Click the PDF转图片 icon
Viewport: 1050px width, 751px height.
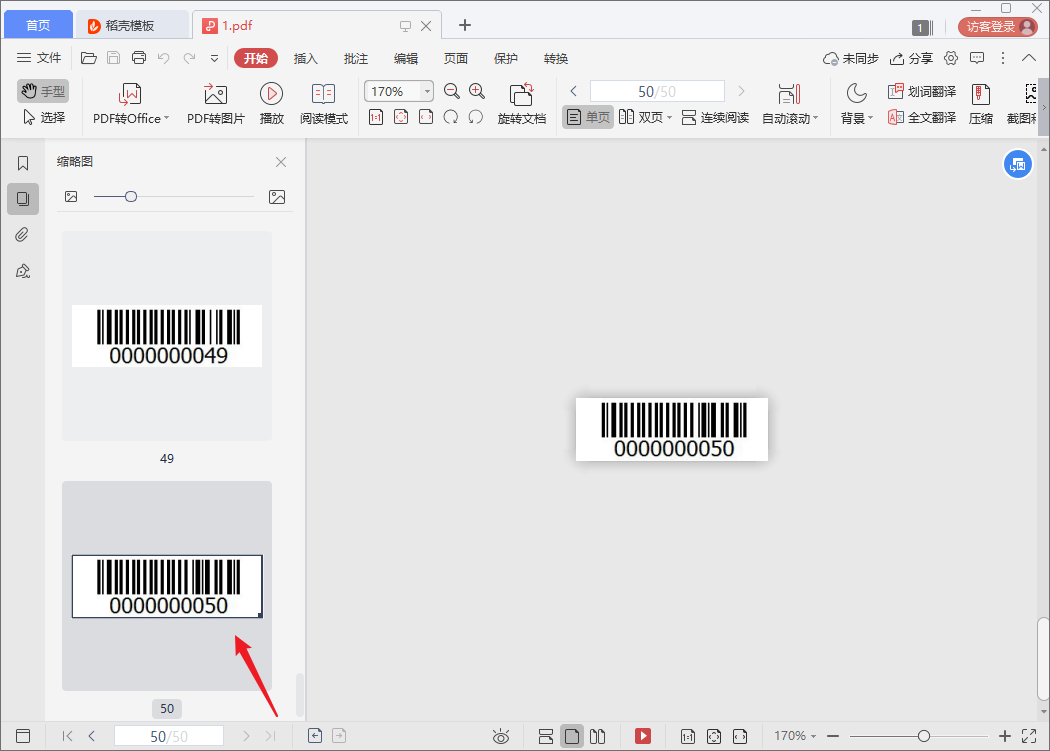tap(215, 95)
